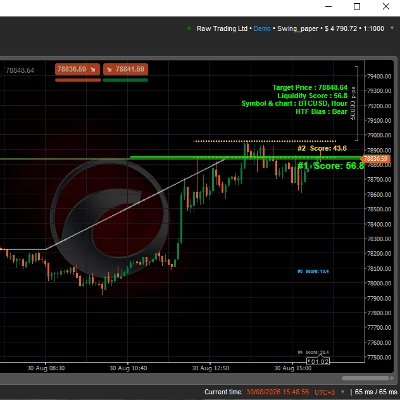This screenshot has height=400, width=400.
Task: Select the #2 Score: 43.6 label
Action: pyautogui.click(x=322, y=148)
